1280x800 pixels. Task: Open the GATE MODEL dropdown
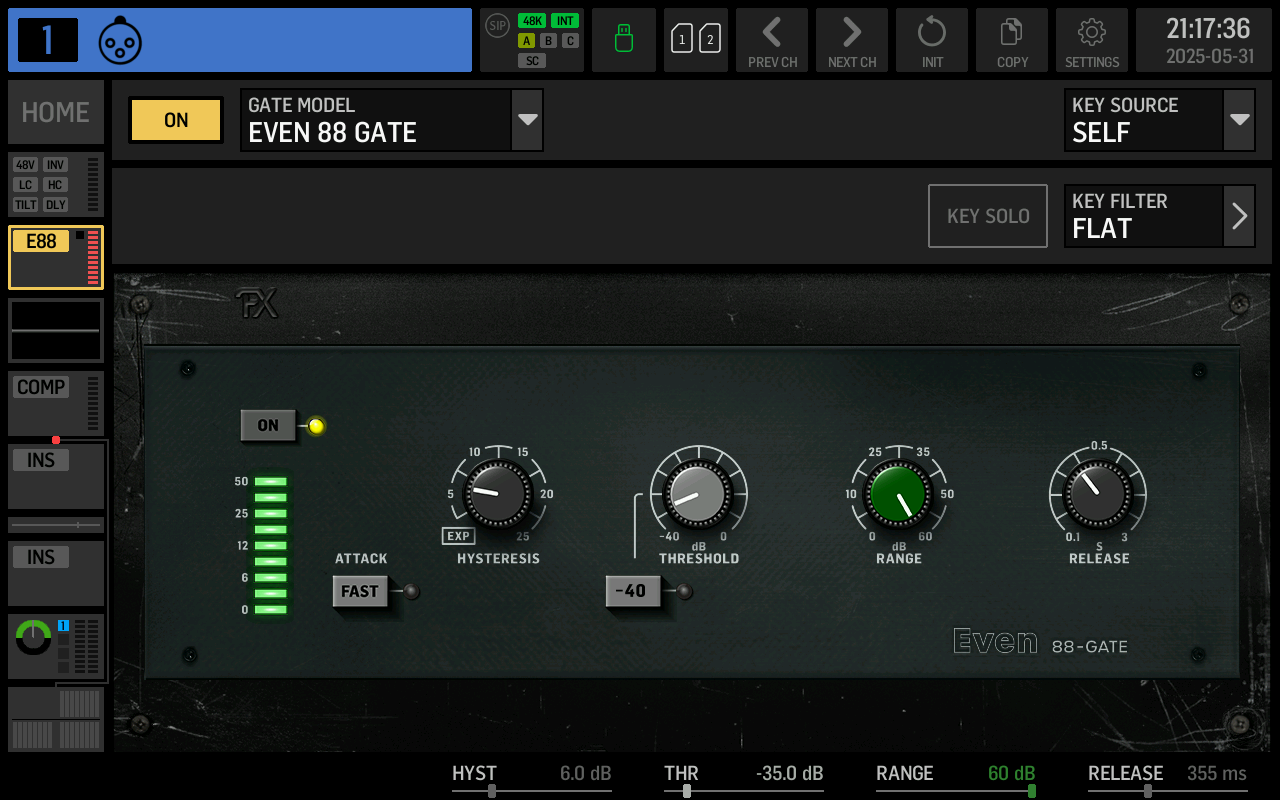tap(526, 119)
